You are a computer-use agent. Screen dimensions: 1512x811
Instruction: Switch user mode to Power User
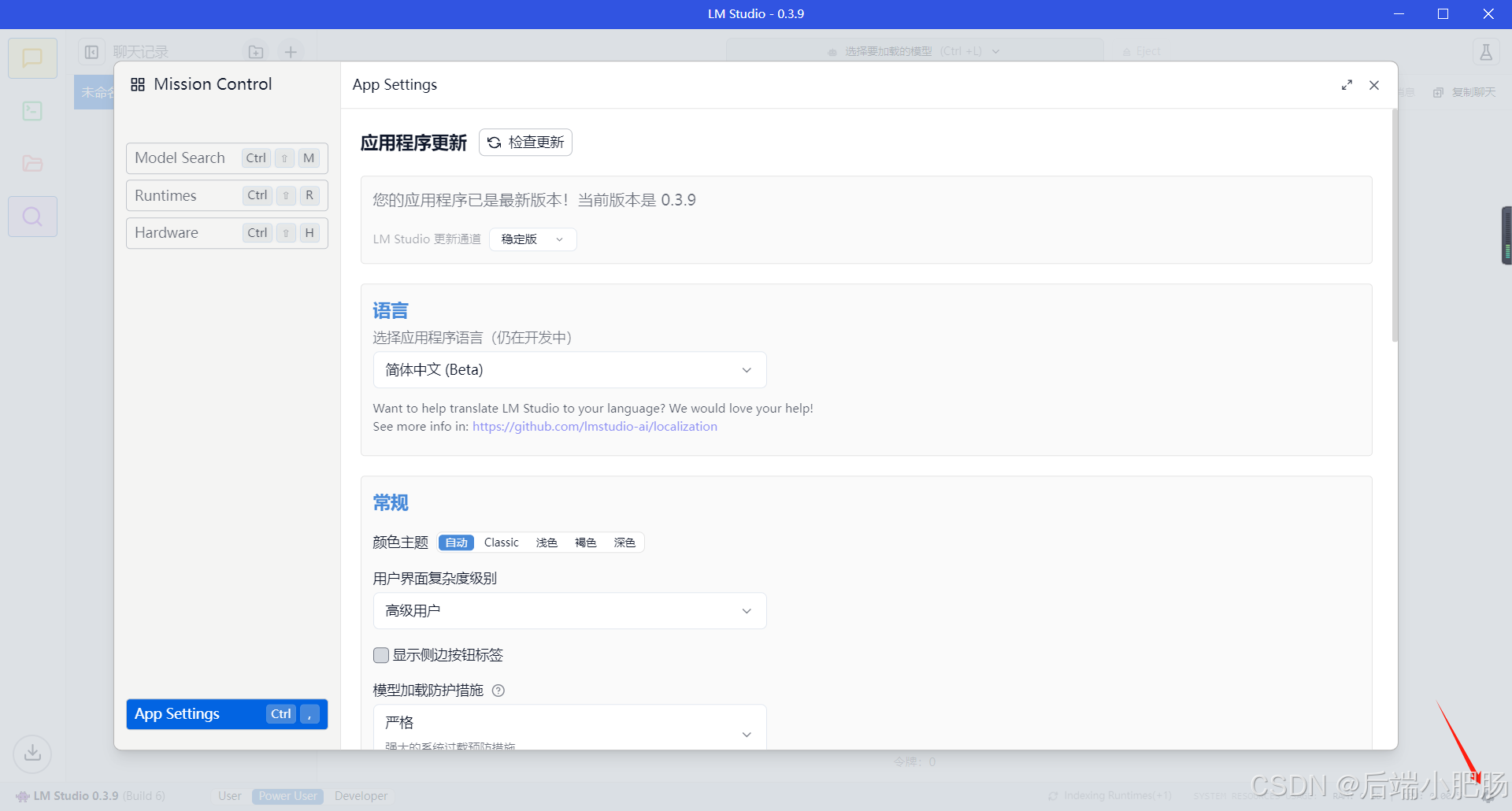287,796
